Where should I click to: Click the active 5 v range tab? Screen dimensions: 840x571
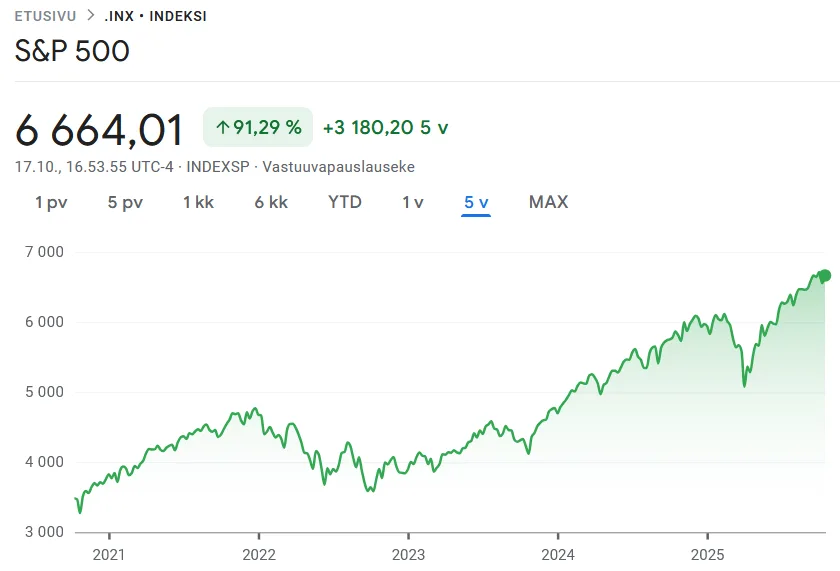(x=476, y=202)
